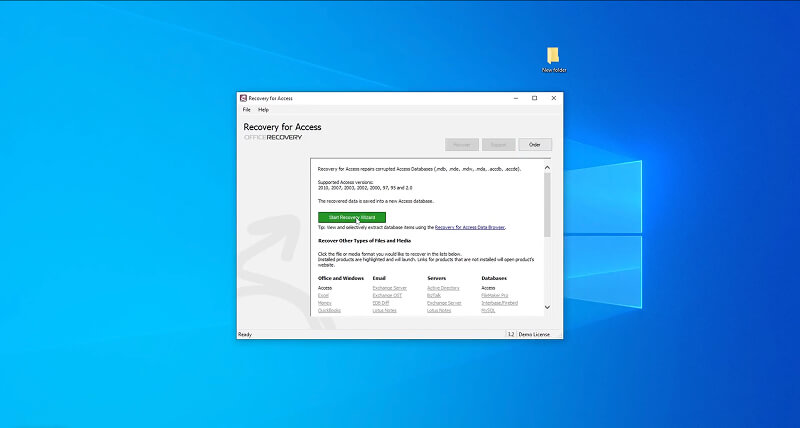Screen dimensions: 800x428
Task: Maximize the Recovery for Access window
Action: (534, 98)
